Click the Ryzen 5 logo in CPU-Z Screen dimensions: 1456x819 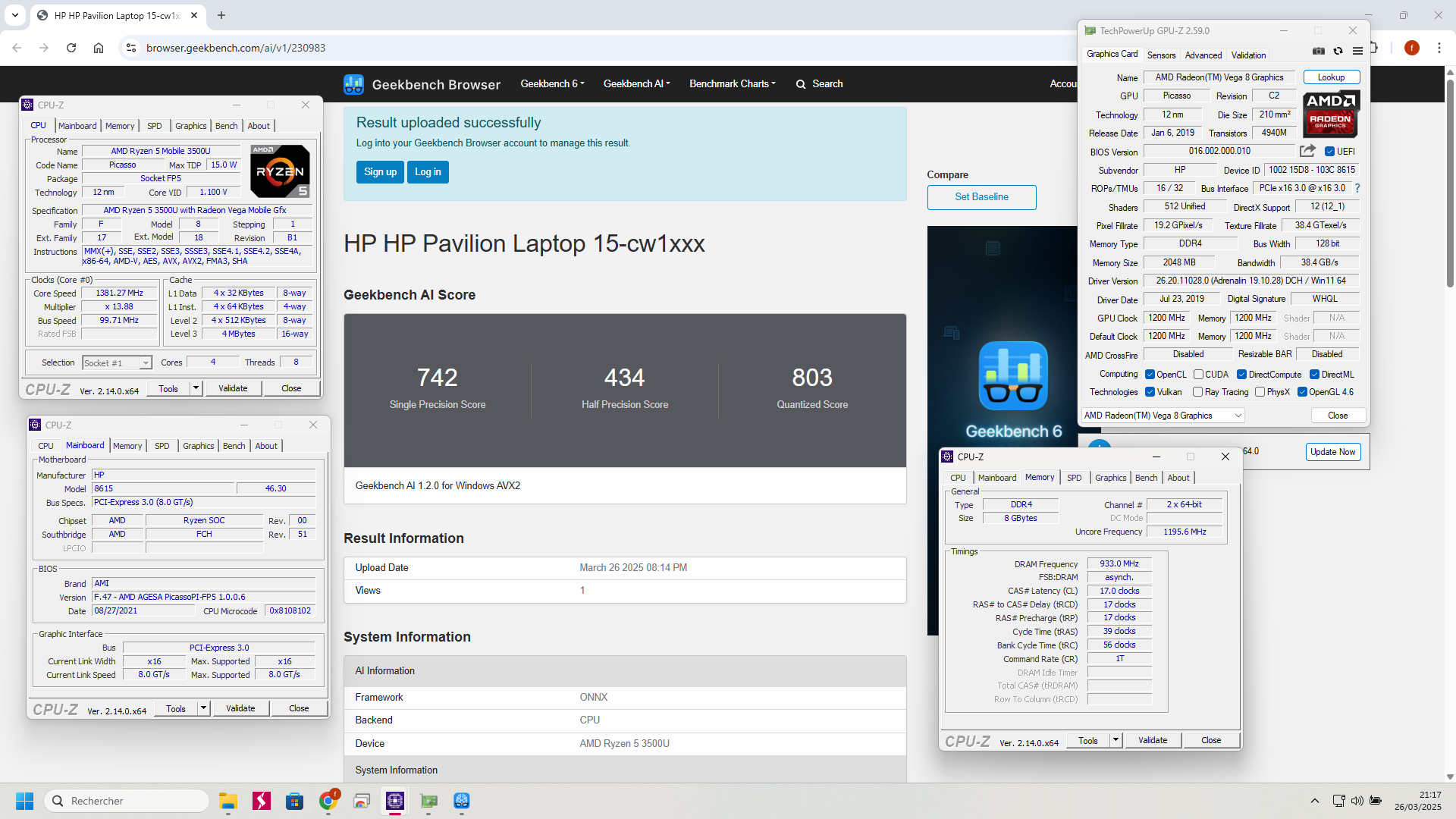(280, 171)
